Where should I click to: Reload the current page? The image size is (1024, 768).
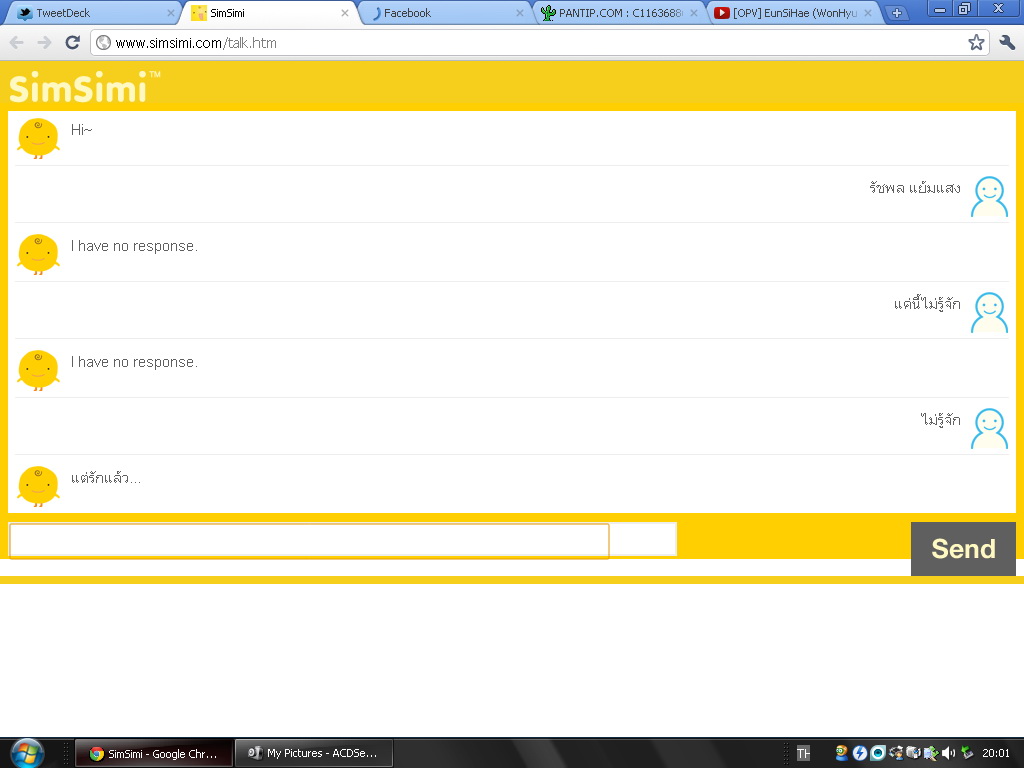pos(72,42)
